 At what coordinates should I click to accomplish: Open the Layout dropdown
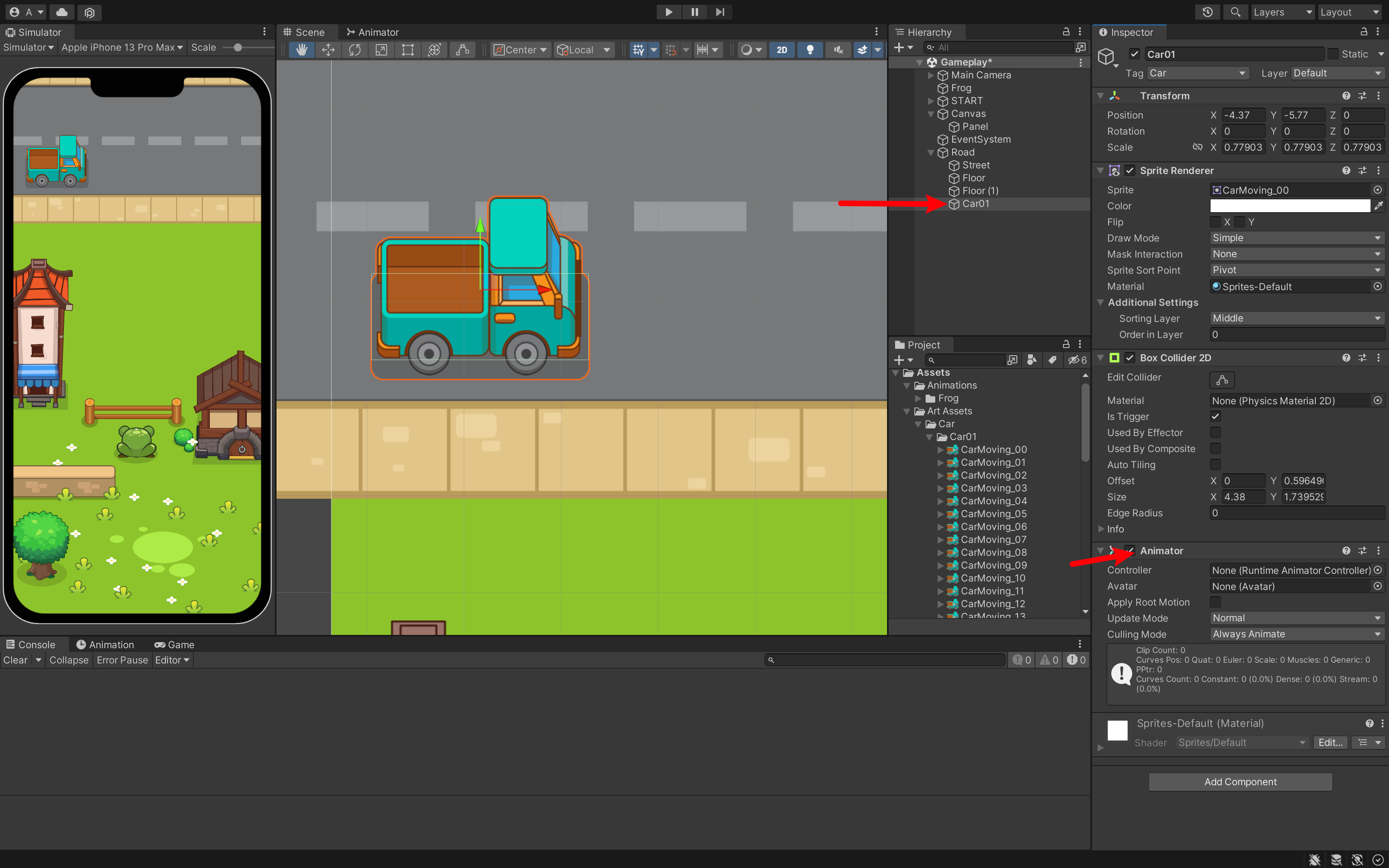click(1349, 12)
